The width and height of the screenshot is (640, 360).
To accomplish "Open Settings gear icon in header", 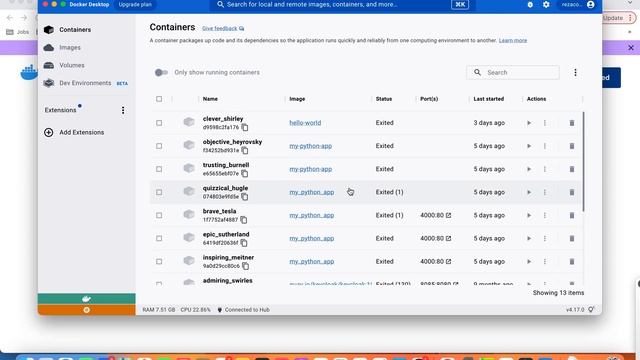I will click(546, 4).
